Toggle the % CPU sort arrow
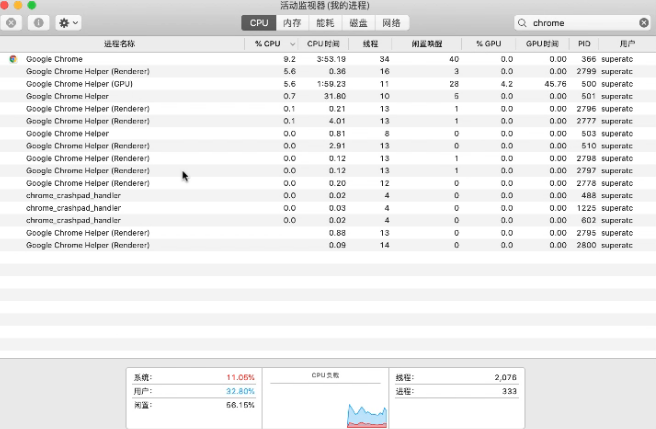The image size is (656, 429). tap(292, 44)
